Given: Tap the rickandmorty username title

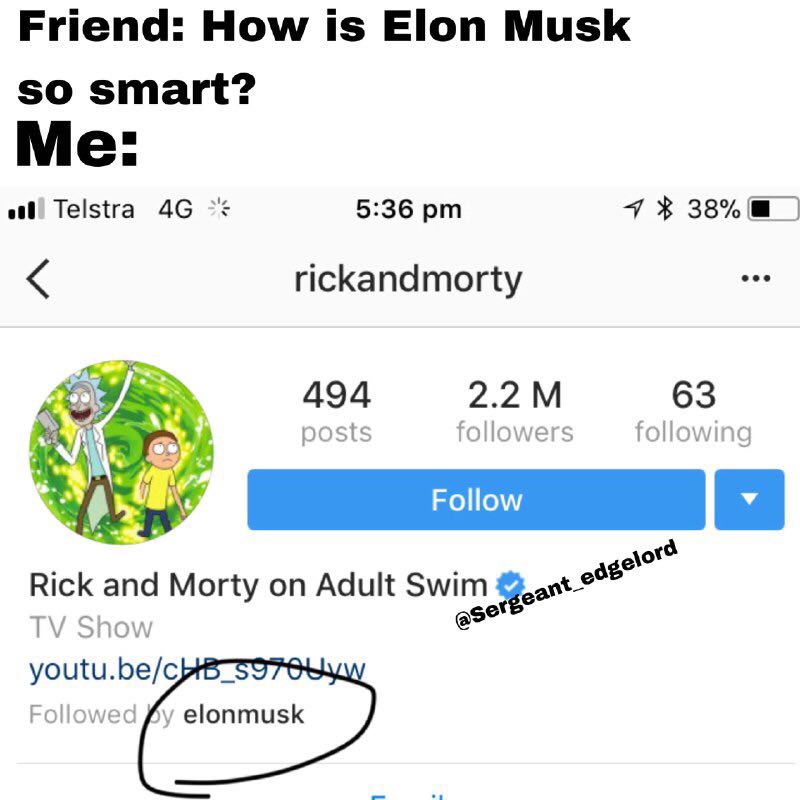Looking at the screenshot, I should click(408, 280).
